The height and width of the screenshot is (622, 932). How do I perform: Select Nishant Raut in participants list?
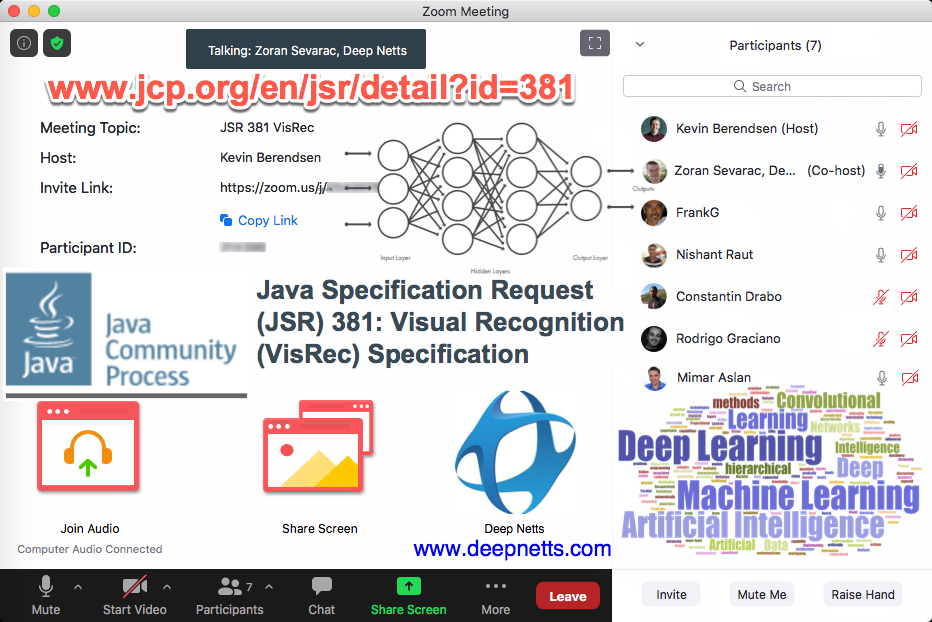click(x=772, y=255)
